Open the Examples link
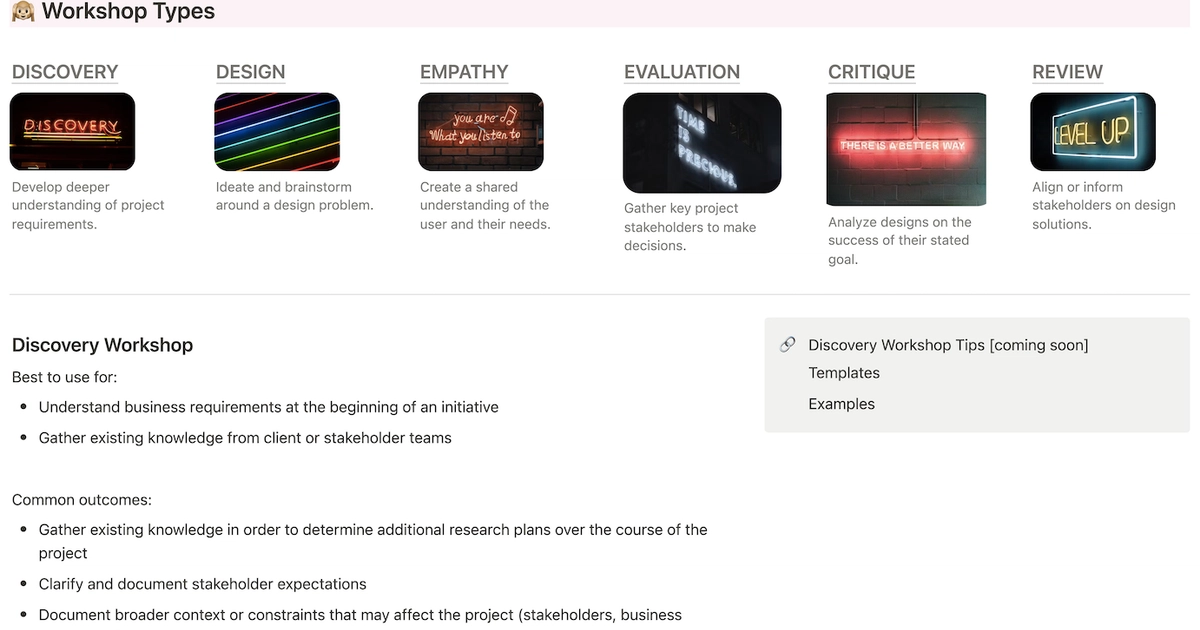The width and height of the screenshot is (1200, 630). pyautogui.click(x=841, y=403)
